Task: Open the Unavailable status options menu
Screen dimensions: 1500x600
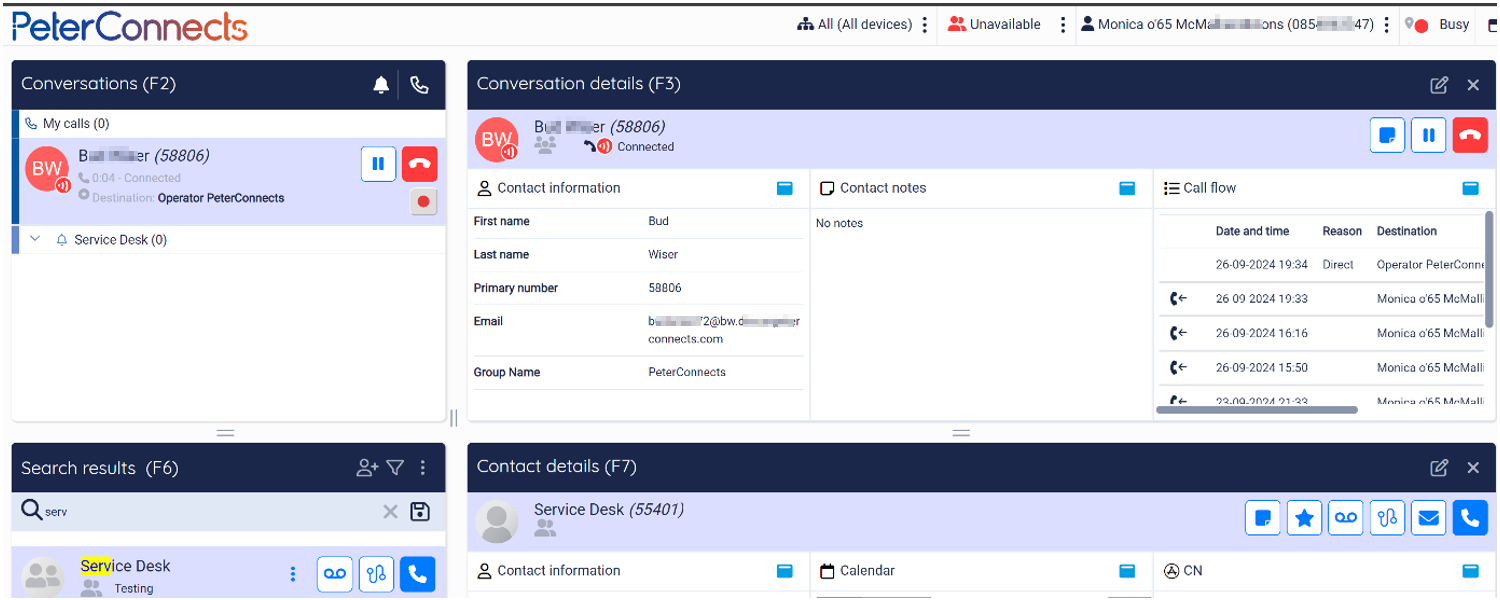Action: pos(1063,24)
